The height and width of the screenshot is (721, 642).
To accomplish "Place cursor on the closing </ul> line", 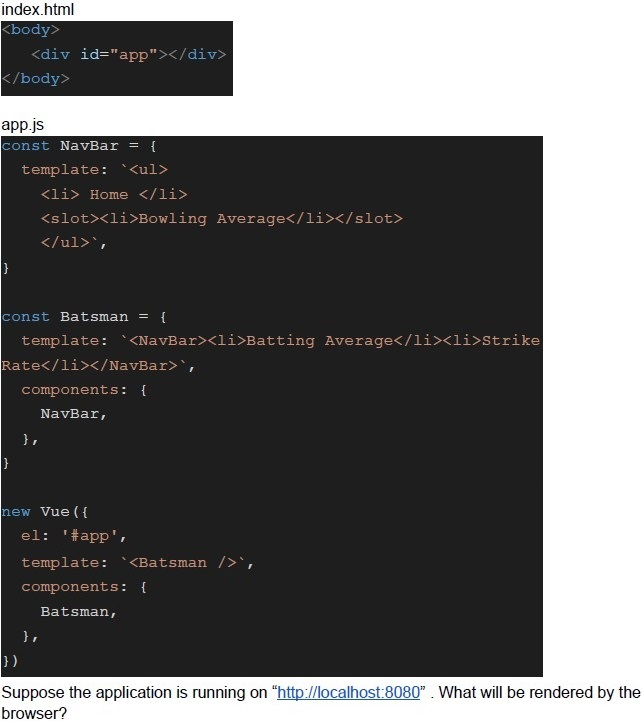I will pos(73,243).
